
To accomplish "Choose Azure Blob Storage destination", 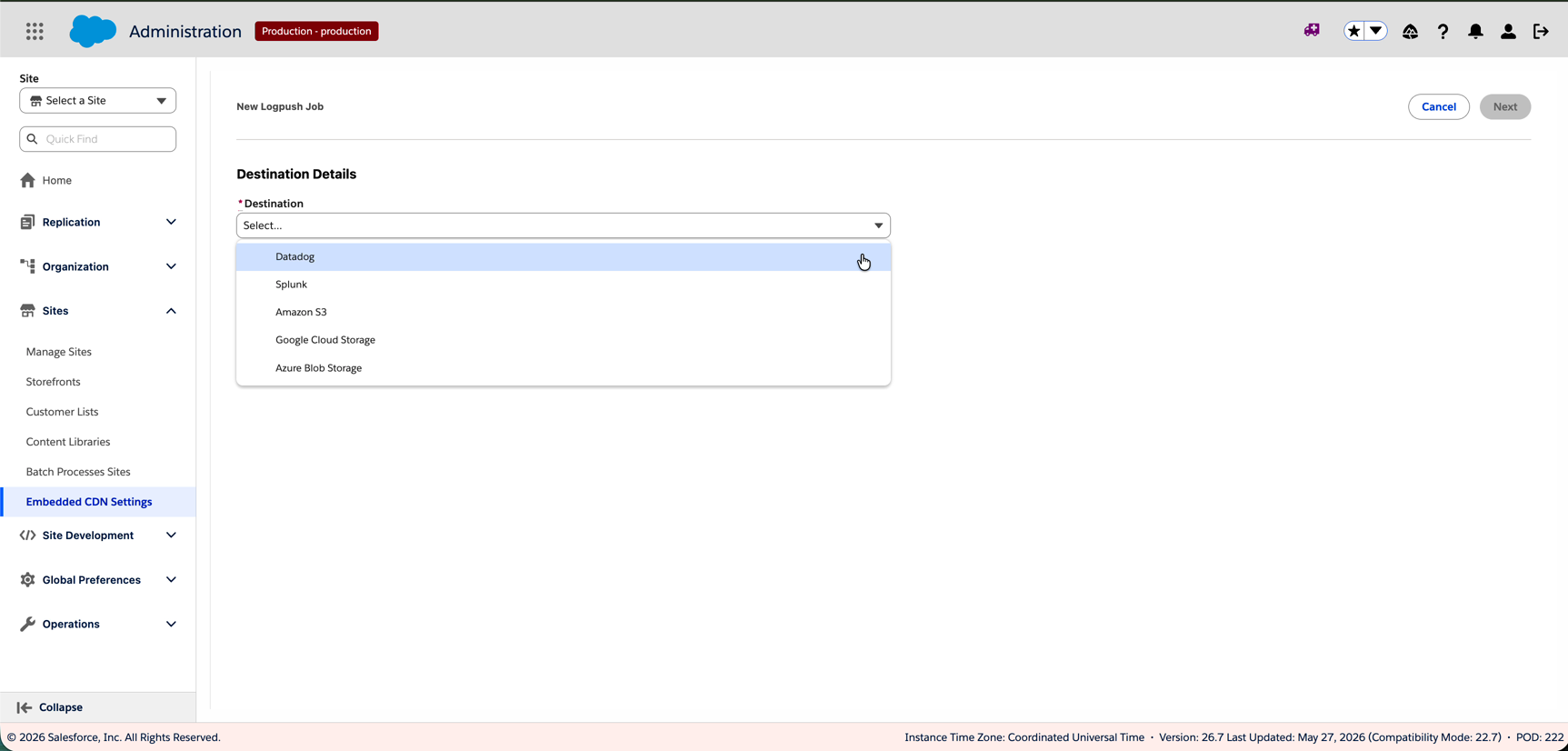I will [564, 368].
